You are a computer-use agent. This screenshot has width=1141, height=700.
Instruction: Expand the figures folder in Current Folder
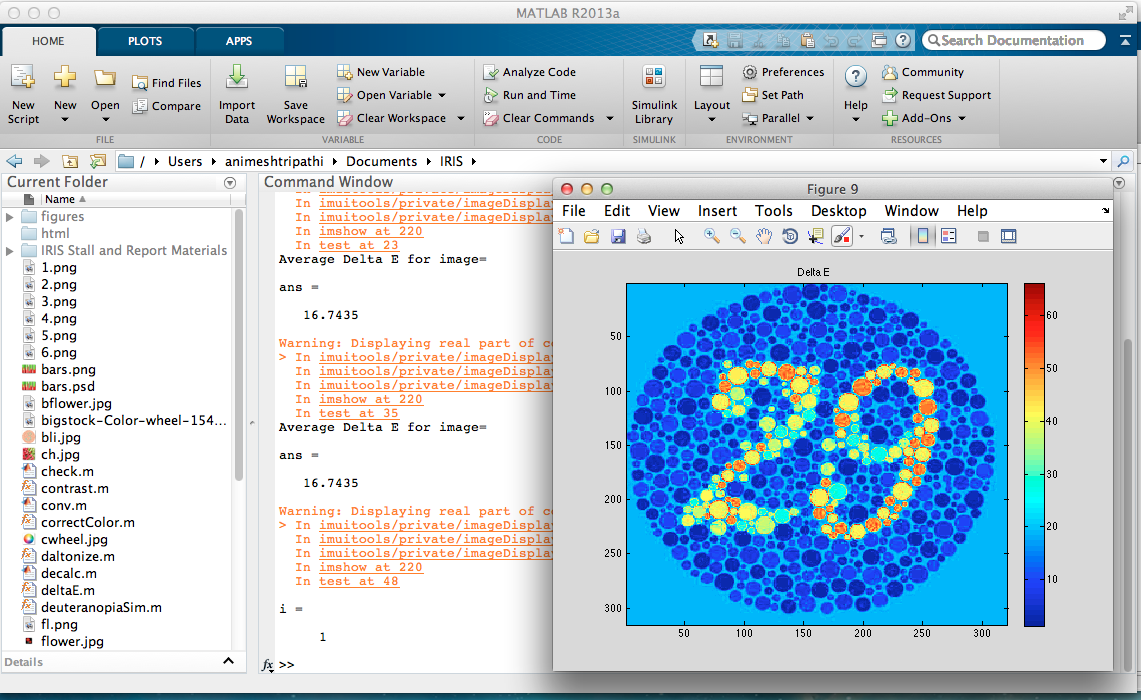click(x=10, y=216)
